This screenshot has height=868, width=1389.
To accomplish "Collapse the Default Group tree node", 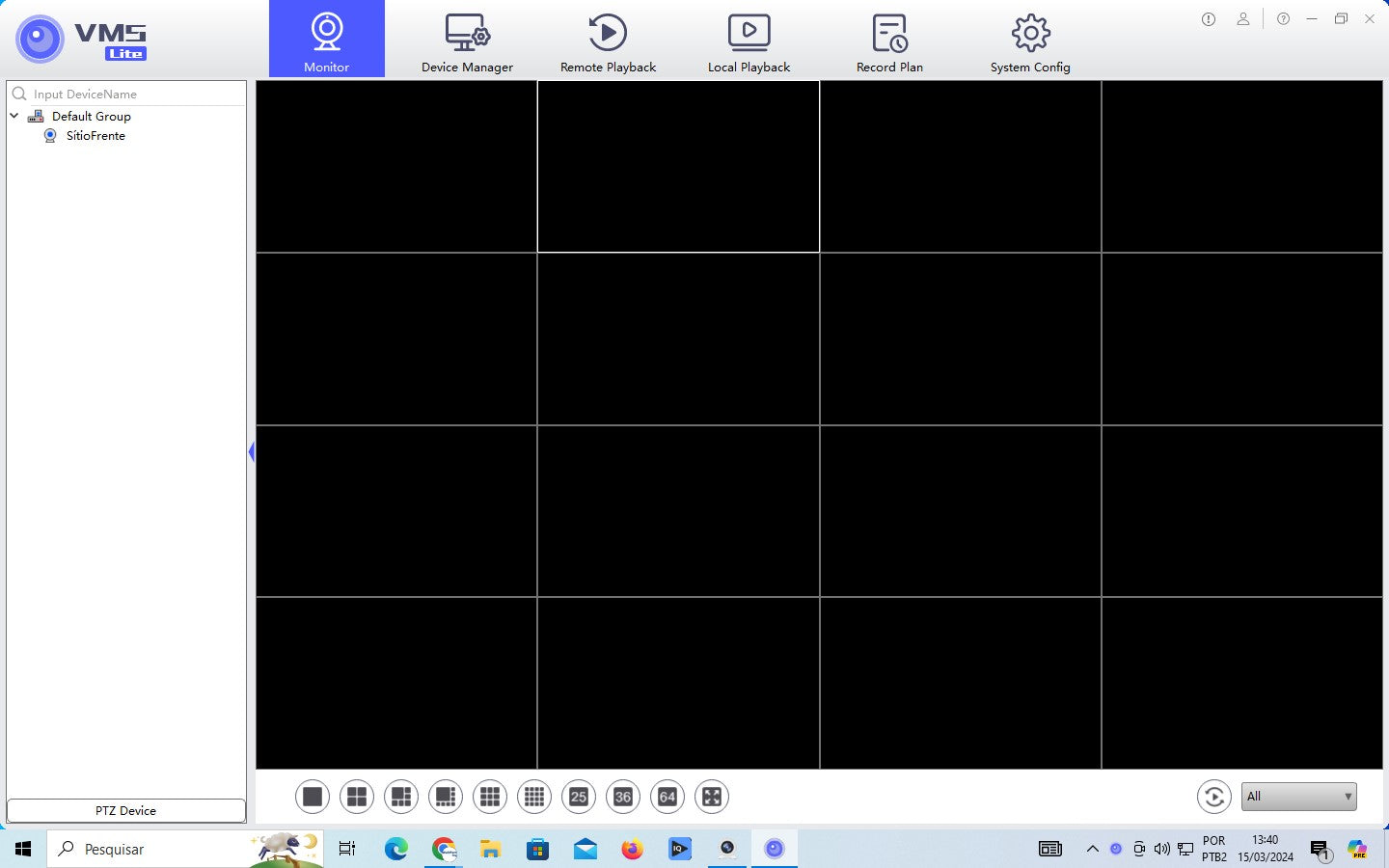I will click(14, 116).
